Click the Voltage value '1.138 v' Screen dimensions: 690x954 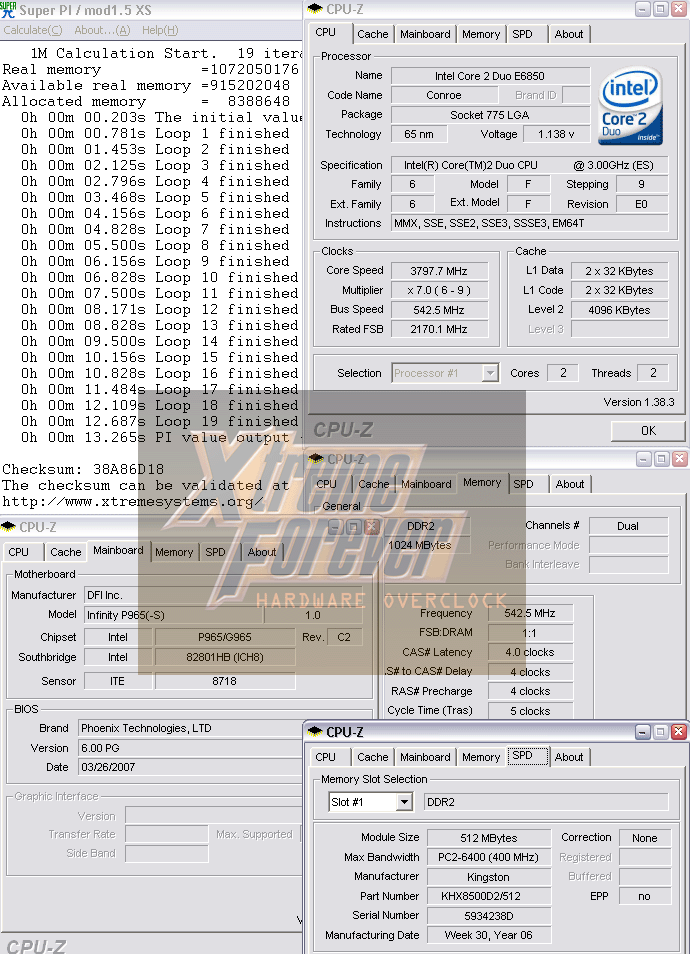pyautogui.click(x=556, y=134)
